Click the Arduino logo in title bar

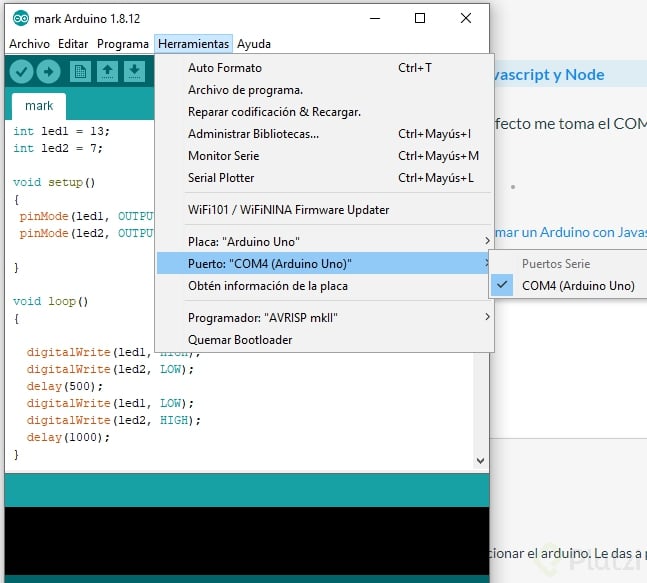pyautogui.click(x=21, y=19)
